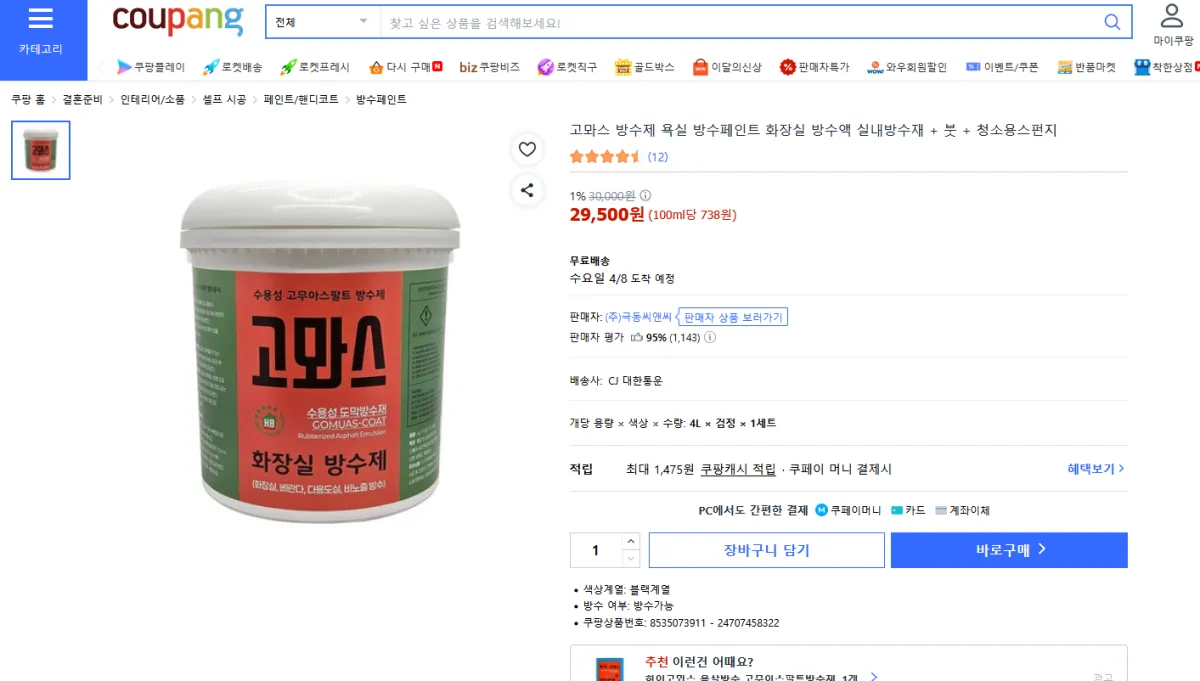Click 바로구매 buy now button

[1009, 550]
